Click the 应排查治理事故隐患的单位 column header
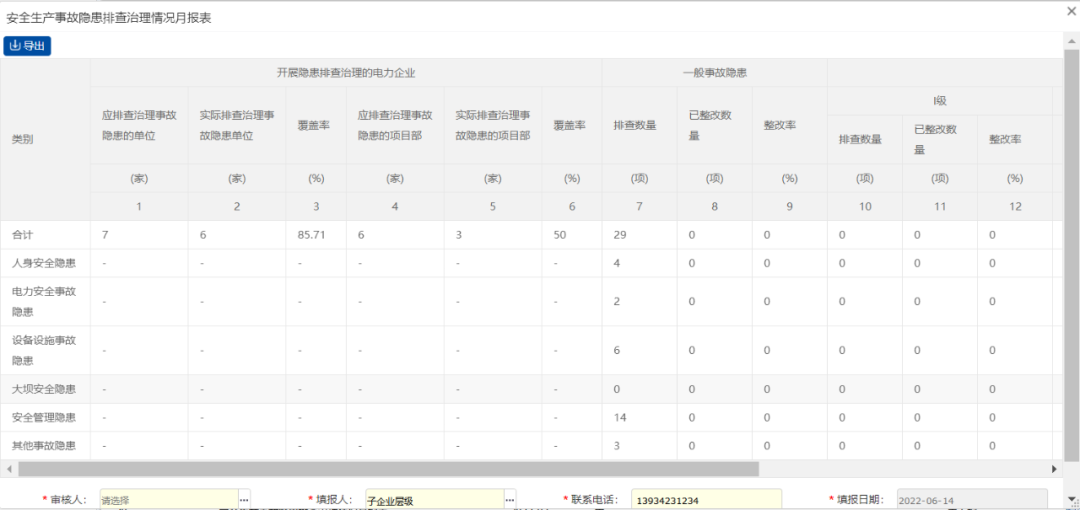 pos(139,125)
